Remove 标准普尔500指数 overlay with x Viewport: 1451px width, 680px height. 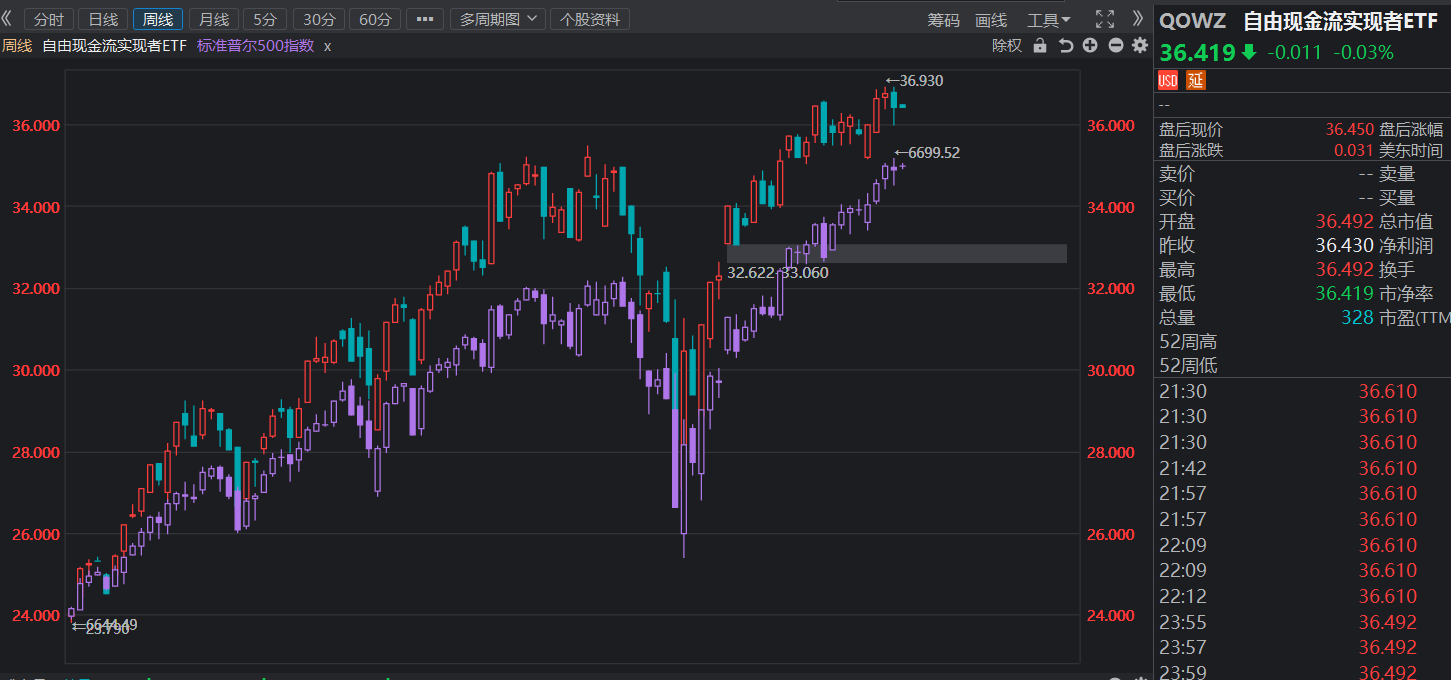(327, 46)
